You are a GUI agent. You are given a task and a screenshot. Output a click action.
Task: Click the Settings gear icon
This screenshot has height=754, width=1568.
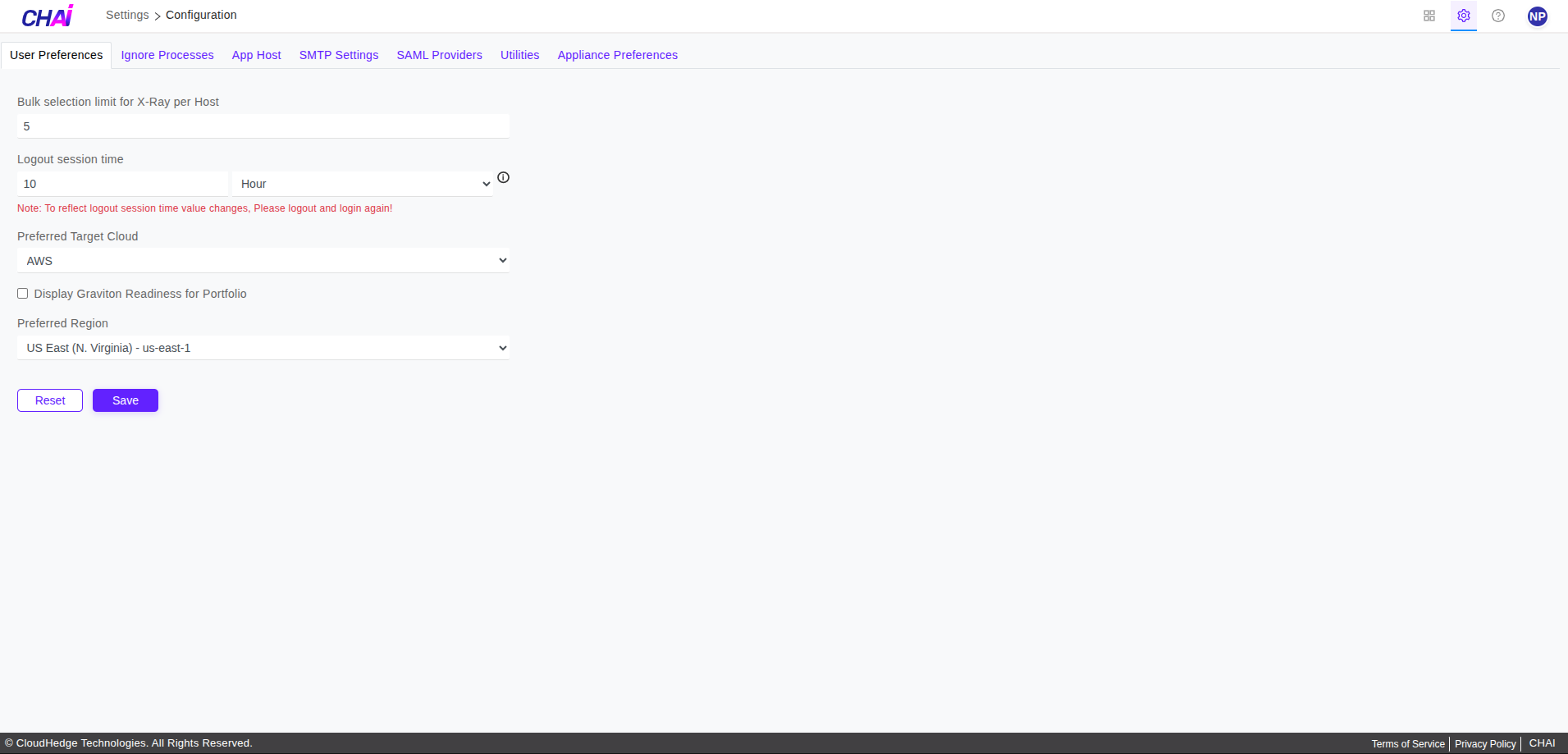[1464, 16]
